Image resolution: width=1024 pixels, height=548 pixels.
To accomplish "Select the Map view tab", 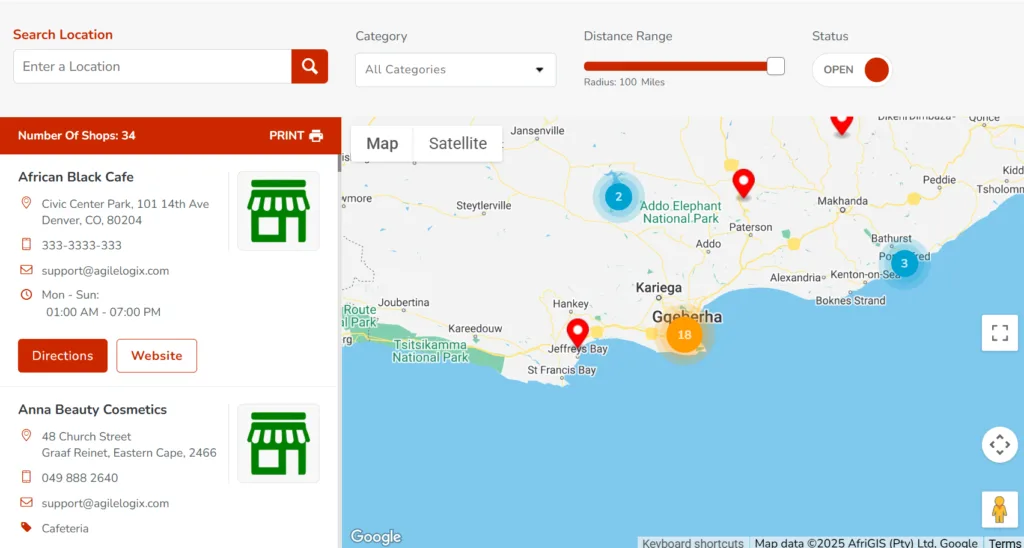I will coord(382,144).
